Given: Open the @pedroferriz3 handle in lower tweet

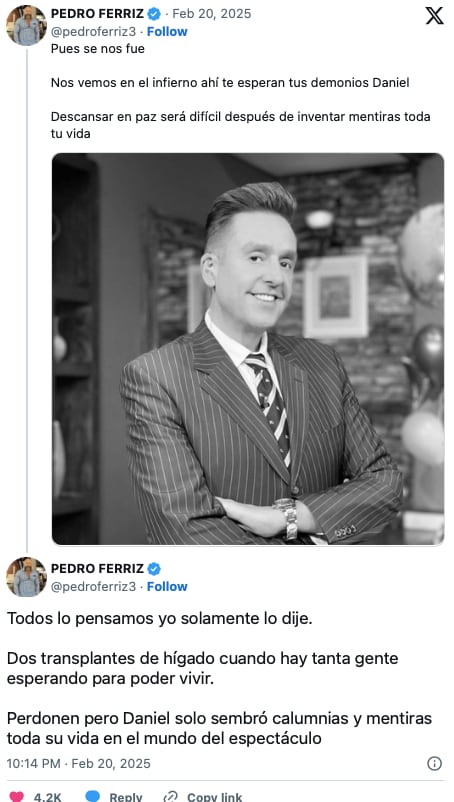Looking at the screenshot, I should click(x=94, y=587).
